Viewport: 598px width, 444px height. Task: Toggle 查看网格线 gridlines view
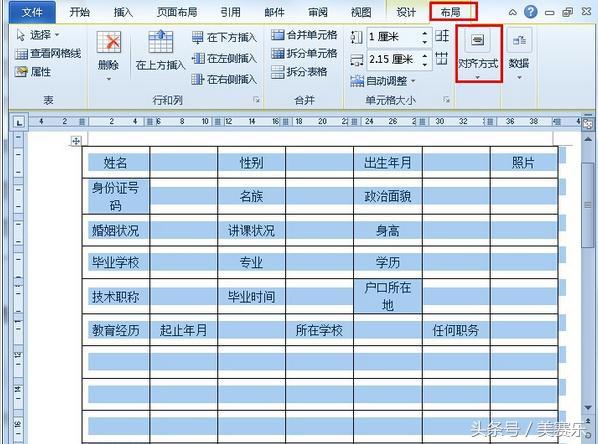pos(48,53)
